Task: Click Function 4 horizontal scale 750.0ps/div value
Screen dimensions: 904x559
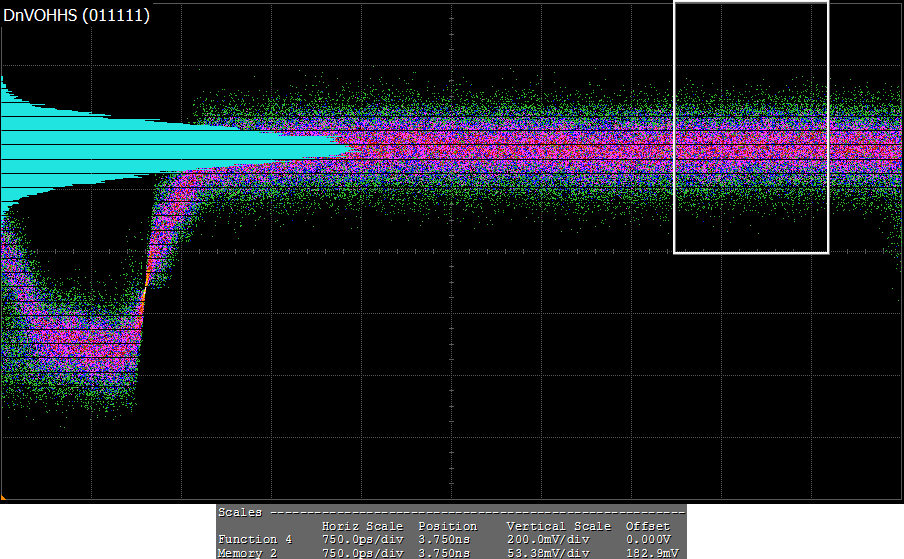Action: point(362,539)
